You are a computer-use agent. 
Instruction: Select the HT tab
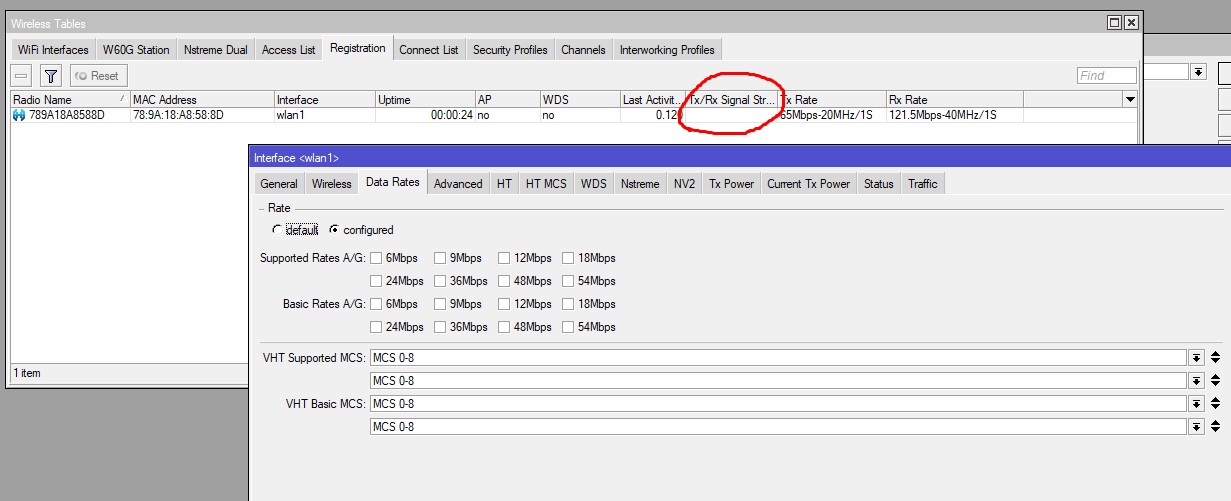(x=504, y=183)
